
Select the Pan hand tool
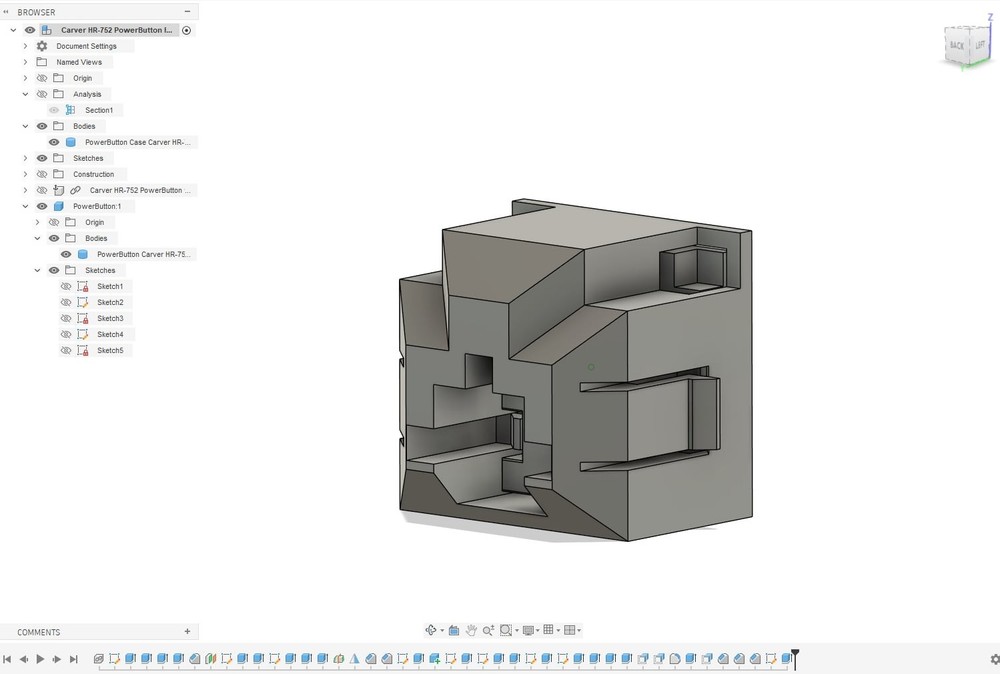coord(471,630)
